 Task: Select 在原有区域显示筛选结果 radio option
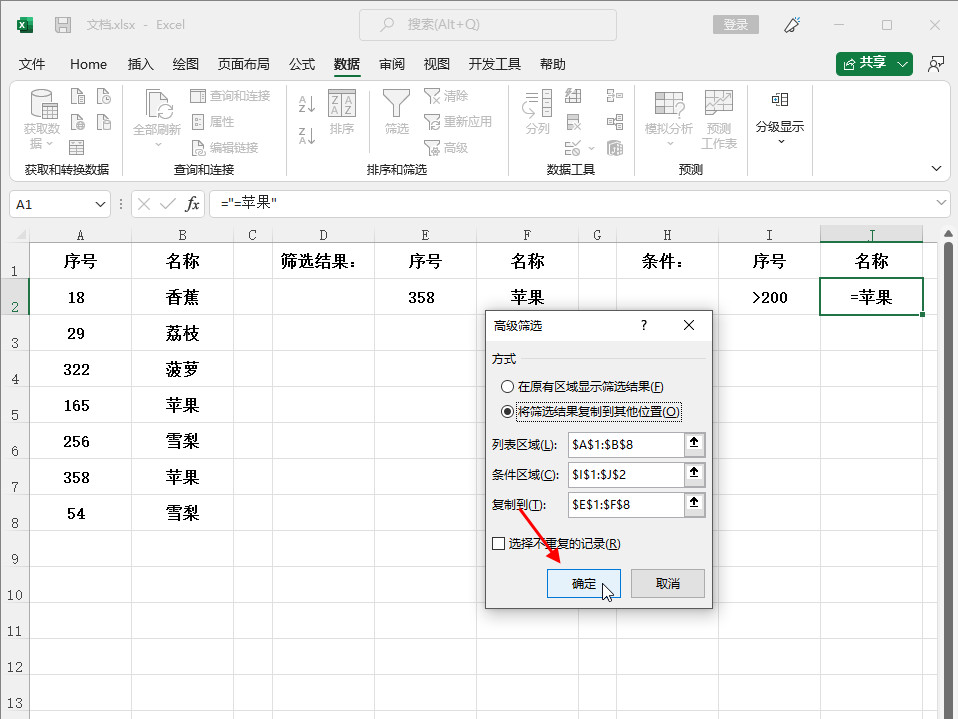(x=507, y=386)
